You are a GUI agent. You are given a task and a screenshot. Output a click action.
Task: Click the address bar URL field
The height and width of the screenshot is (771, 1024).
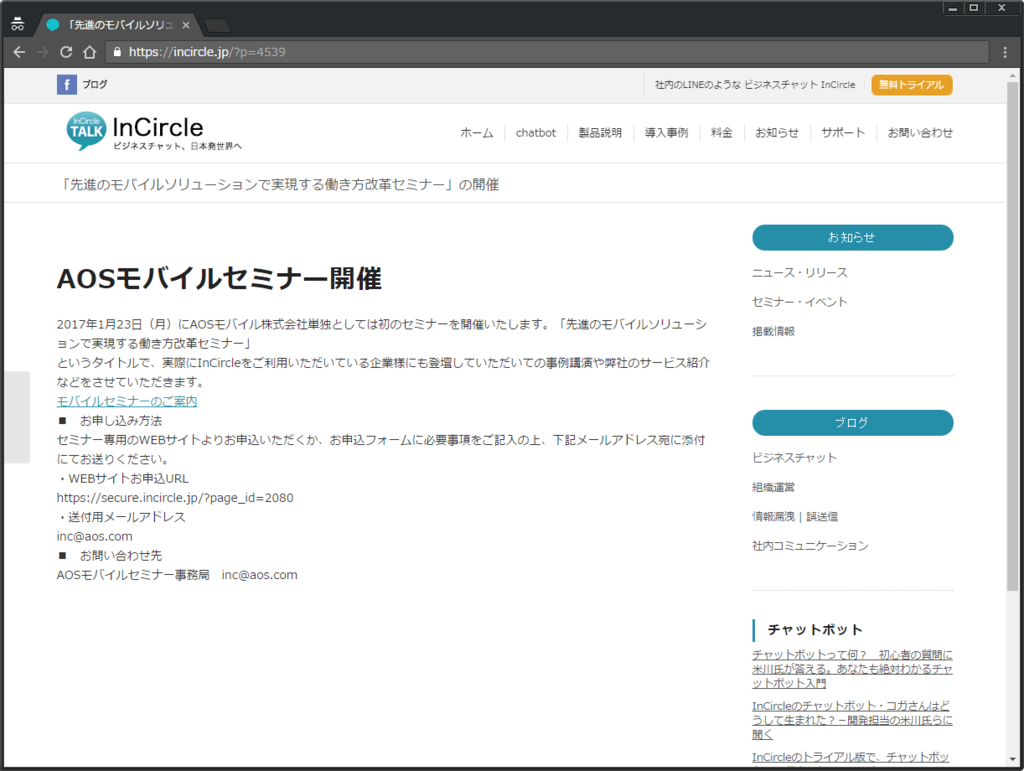(549, 52)
